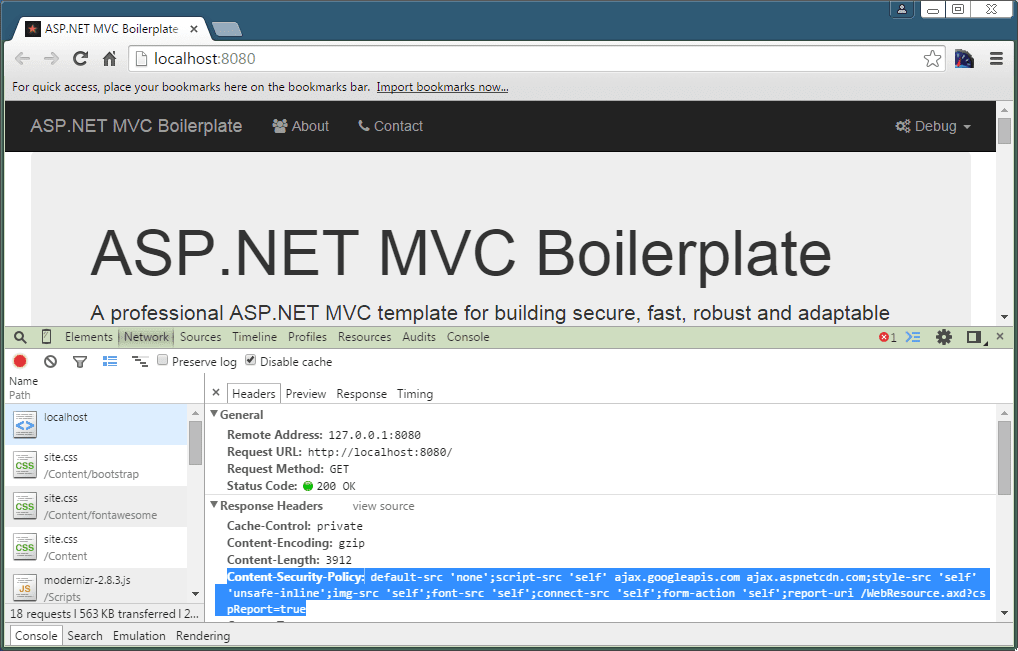The width and height of the screenshot is (1018, 651).
Task: Open DevTools search with the magnifying glass
Action: [x=19, y=337]
